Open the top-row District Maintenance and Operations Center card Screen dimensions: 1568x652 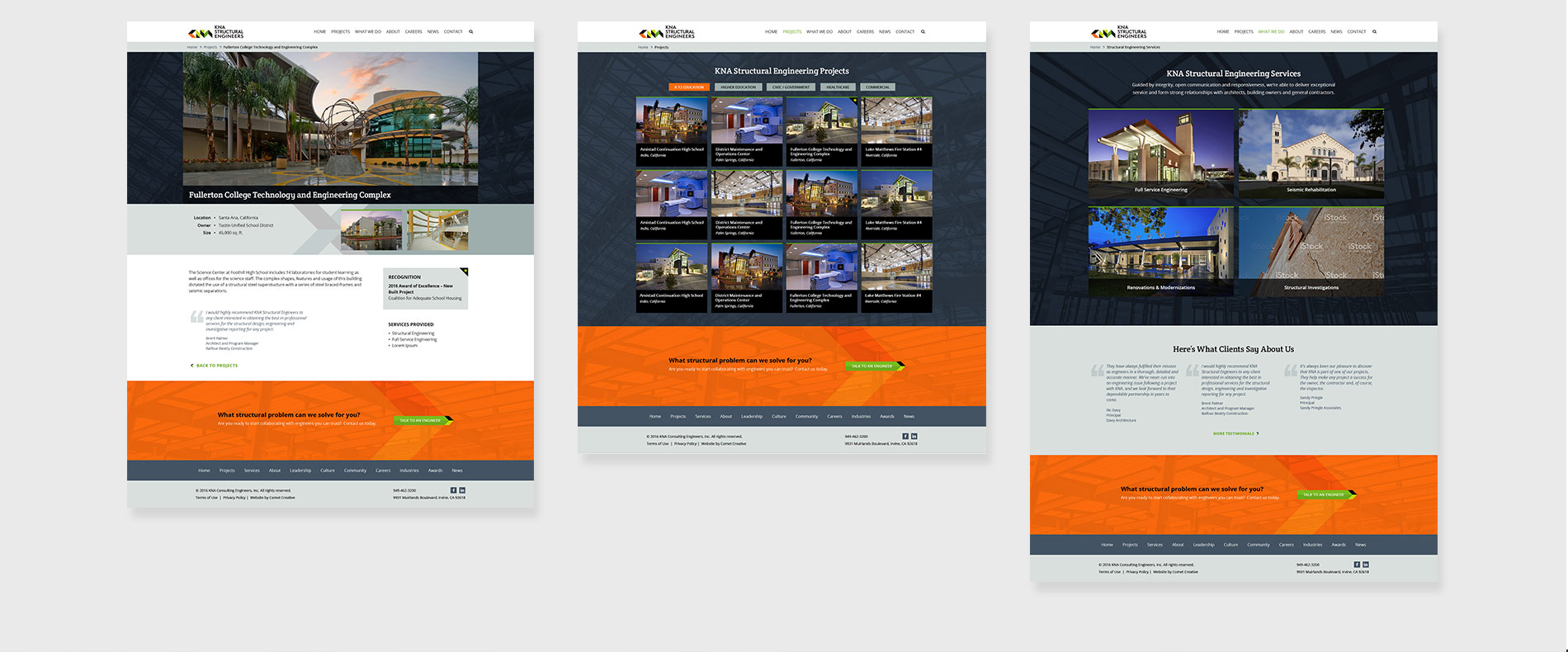pos(747,131)
